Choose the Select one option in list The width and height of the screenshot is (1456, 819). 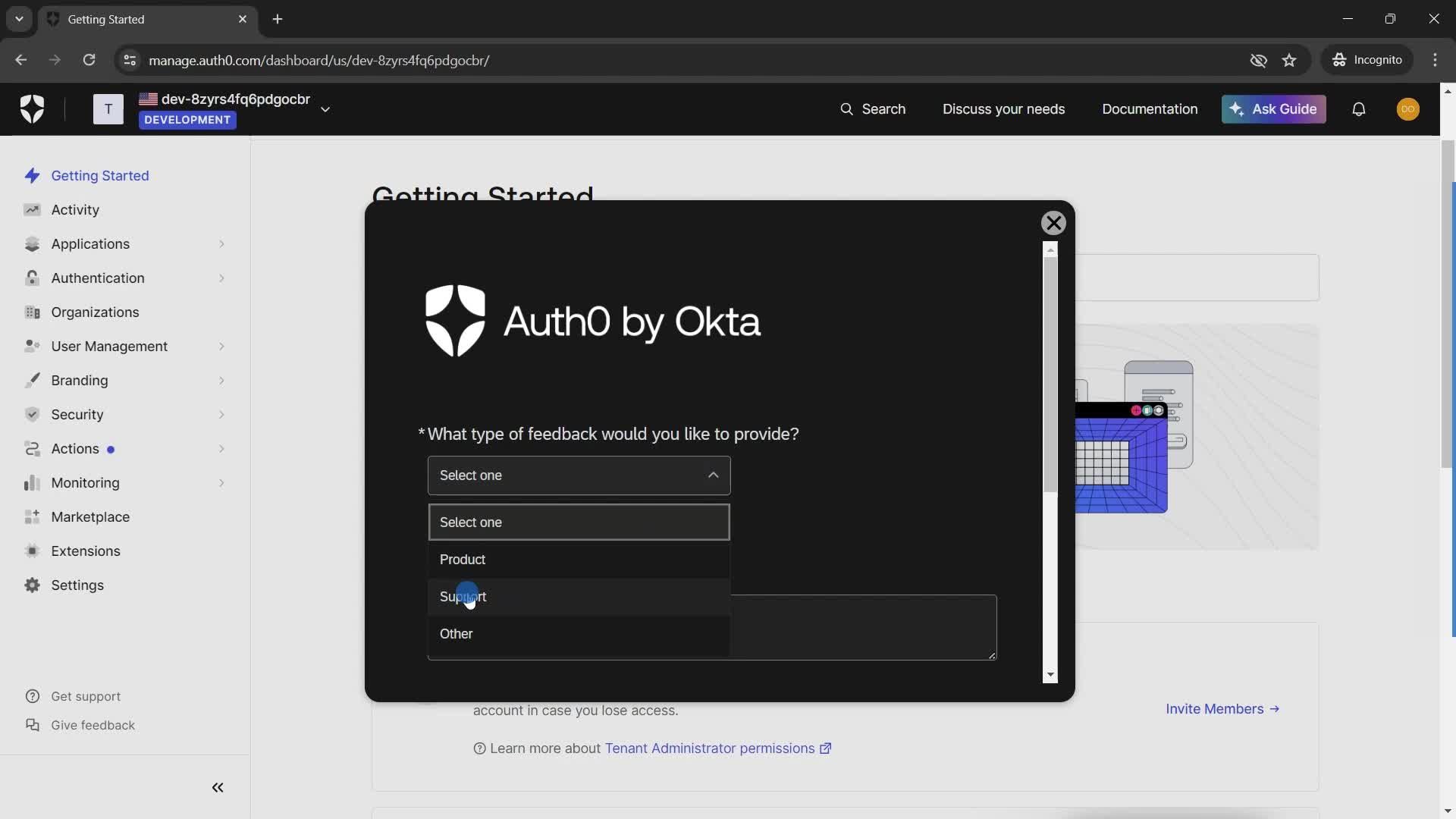click(579, 522)
